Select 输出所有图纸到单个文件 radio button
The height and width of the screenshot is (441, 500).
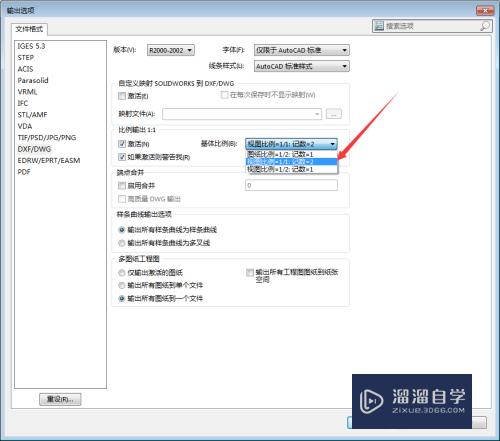(122, 285)
